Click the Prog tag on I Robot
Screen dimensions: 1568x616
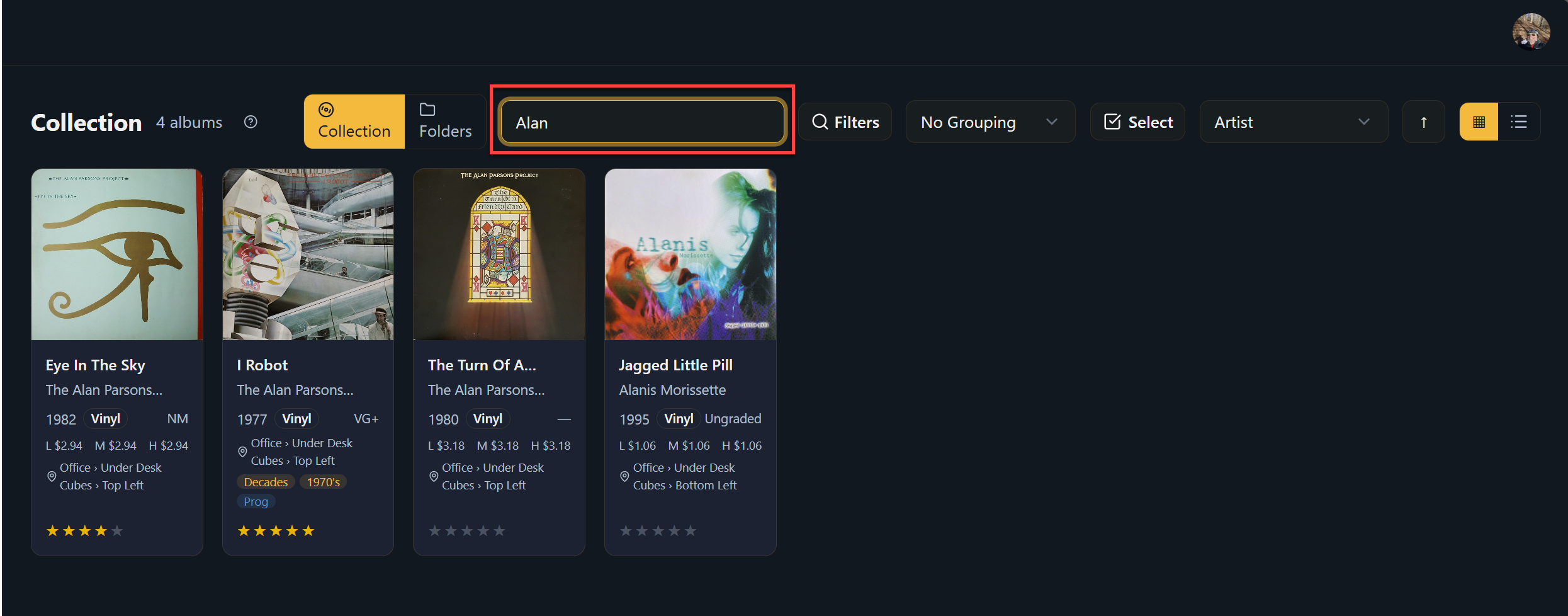click(x=256, y=501)
